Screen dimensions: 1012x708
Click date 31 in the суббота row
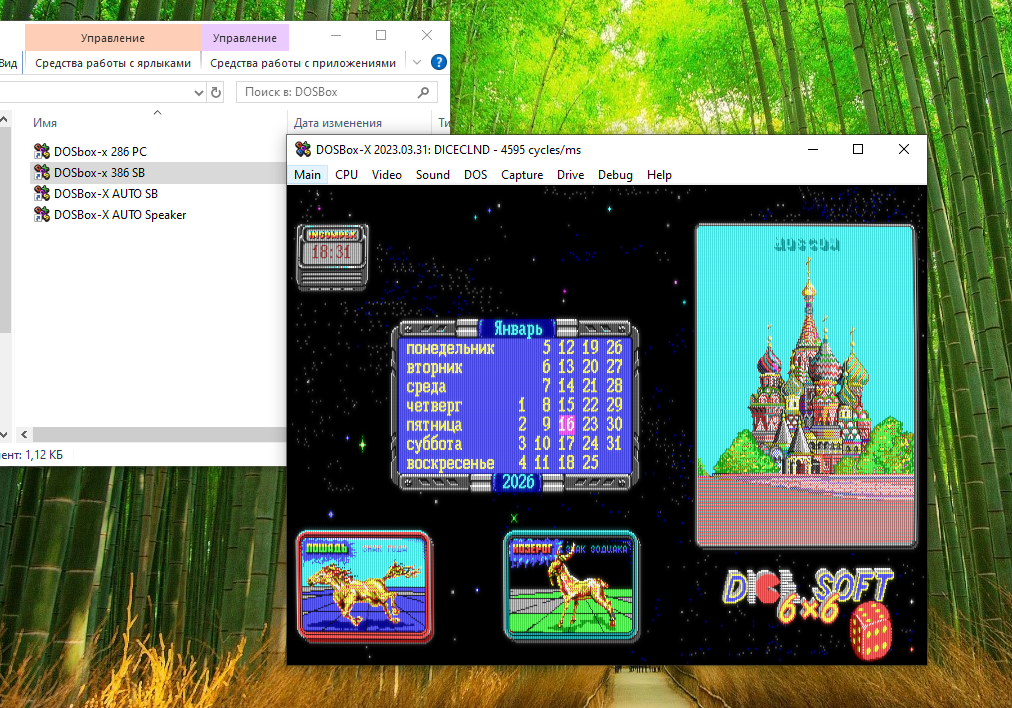614,443
